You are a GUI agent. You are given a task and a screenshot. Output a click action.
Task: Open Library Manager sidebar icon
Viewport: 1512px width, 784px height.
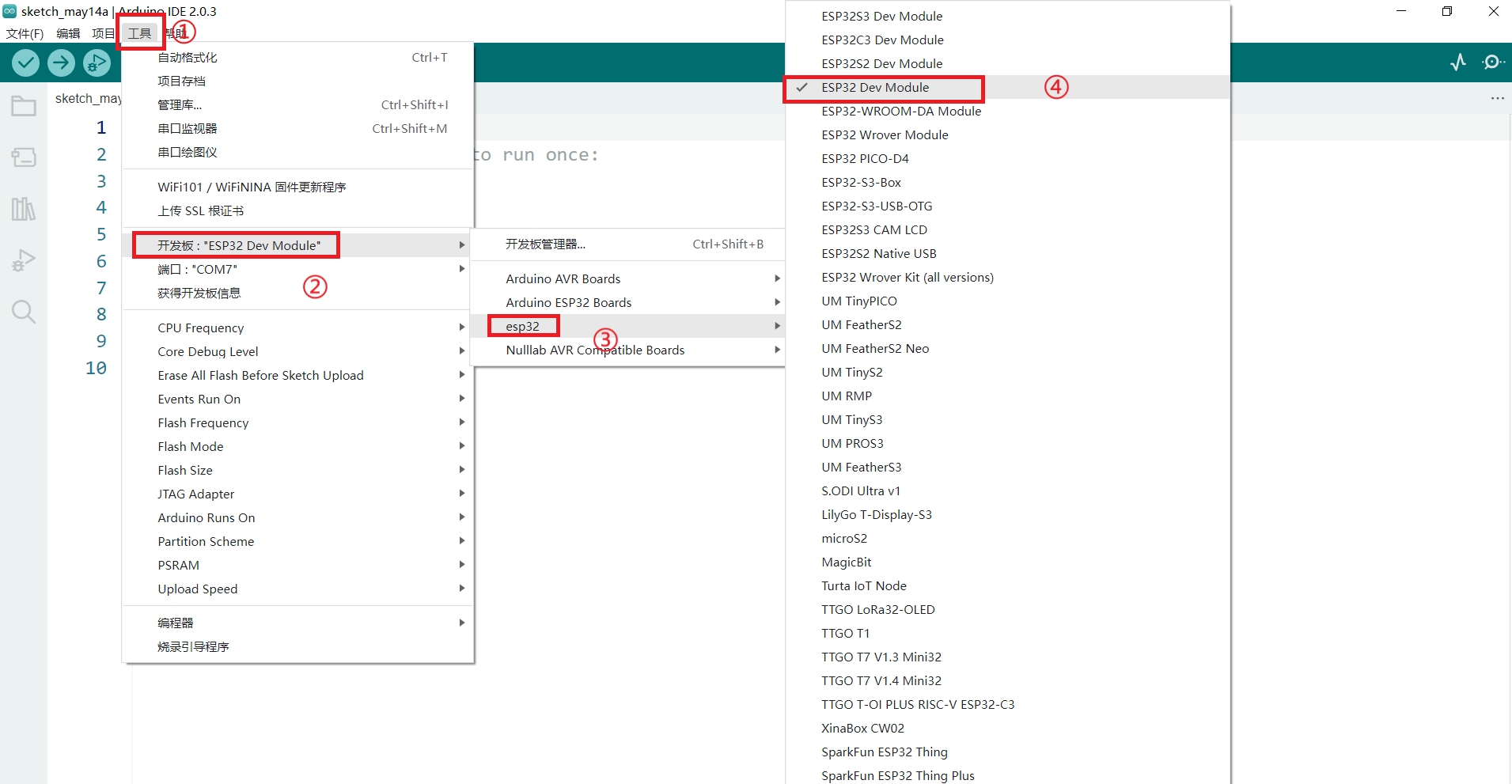click(24, 209)
